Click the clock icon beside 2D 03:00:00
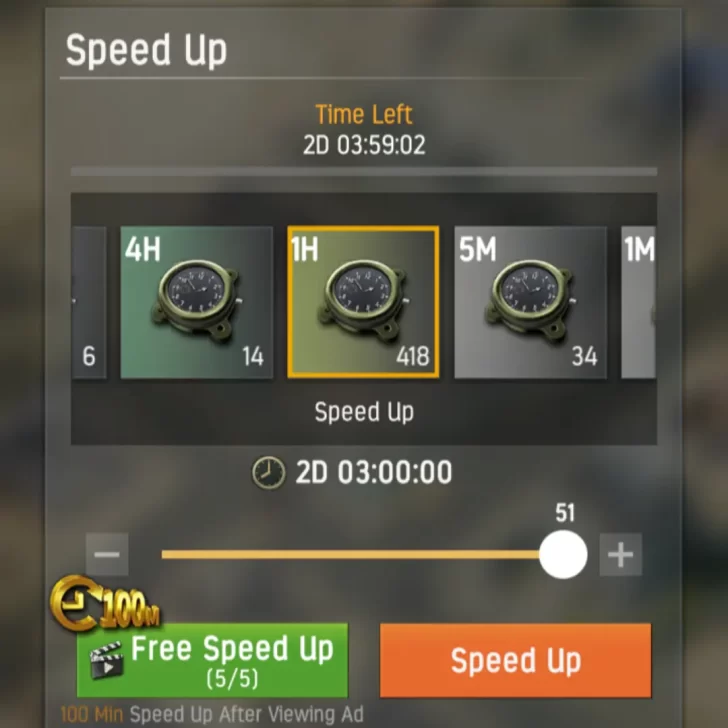 coord(268,473)
